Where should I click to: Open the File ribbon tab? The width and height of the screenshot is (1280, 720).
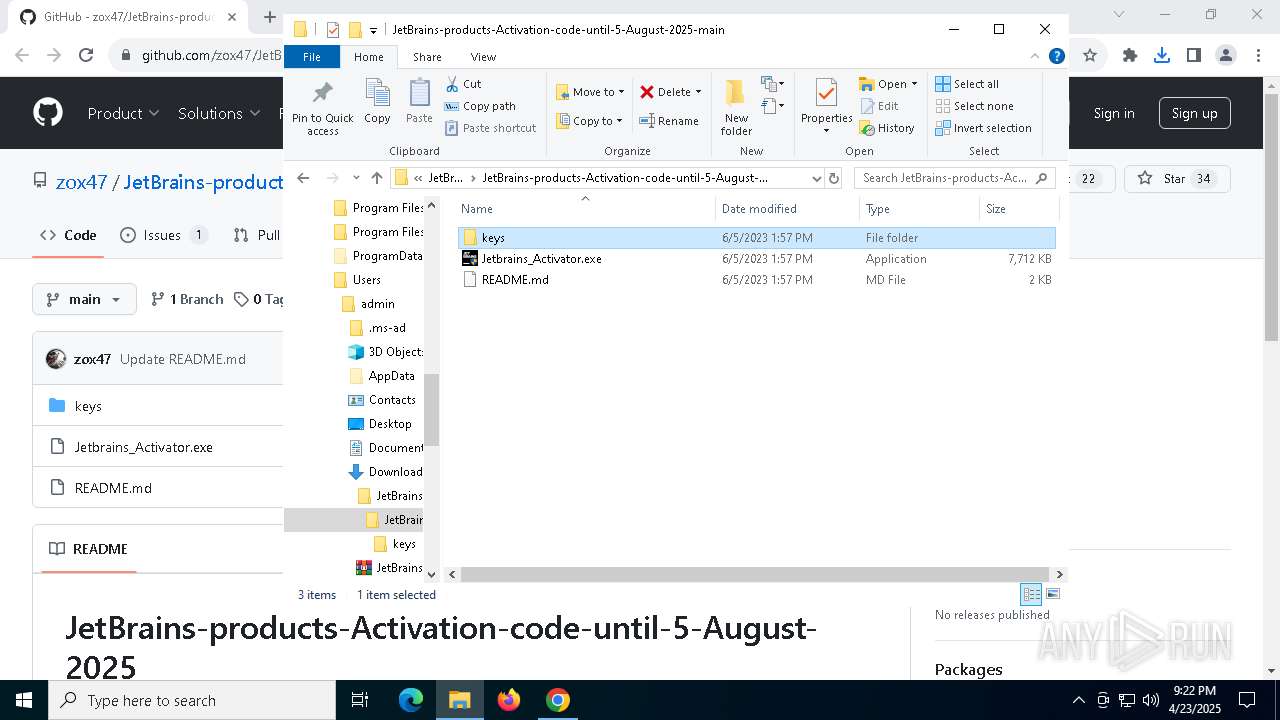[x=312, y=57]
